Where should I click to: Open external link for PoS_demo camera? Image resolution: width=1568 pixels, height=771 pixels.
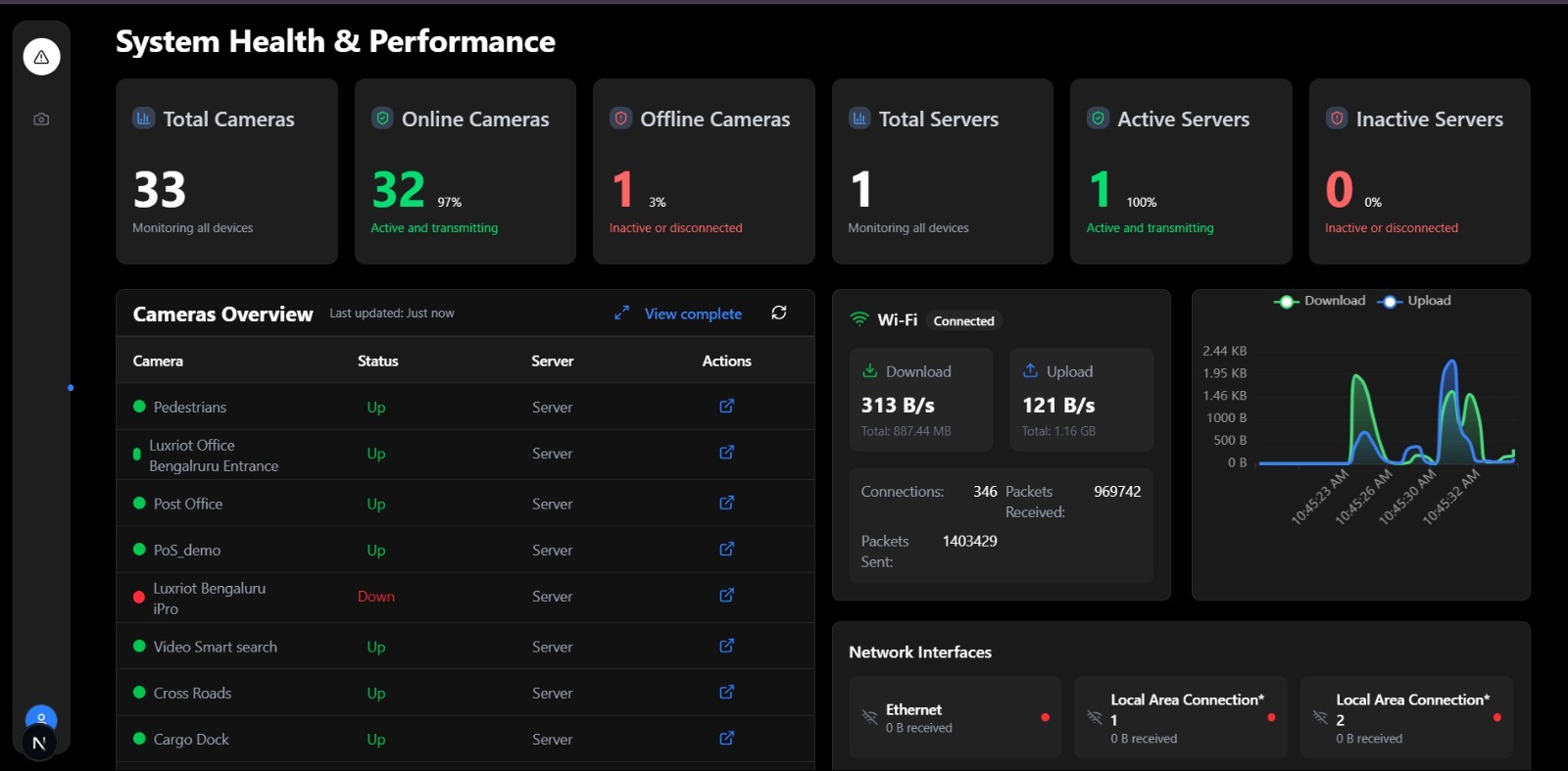[x=726, y=550]
